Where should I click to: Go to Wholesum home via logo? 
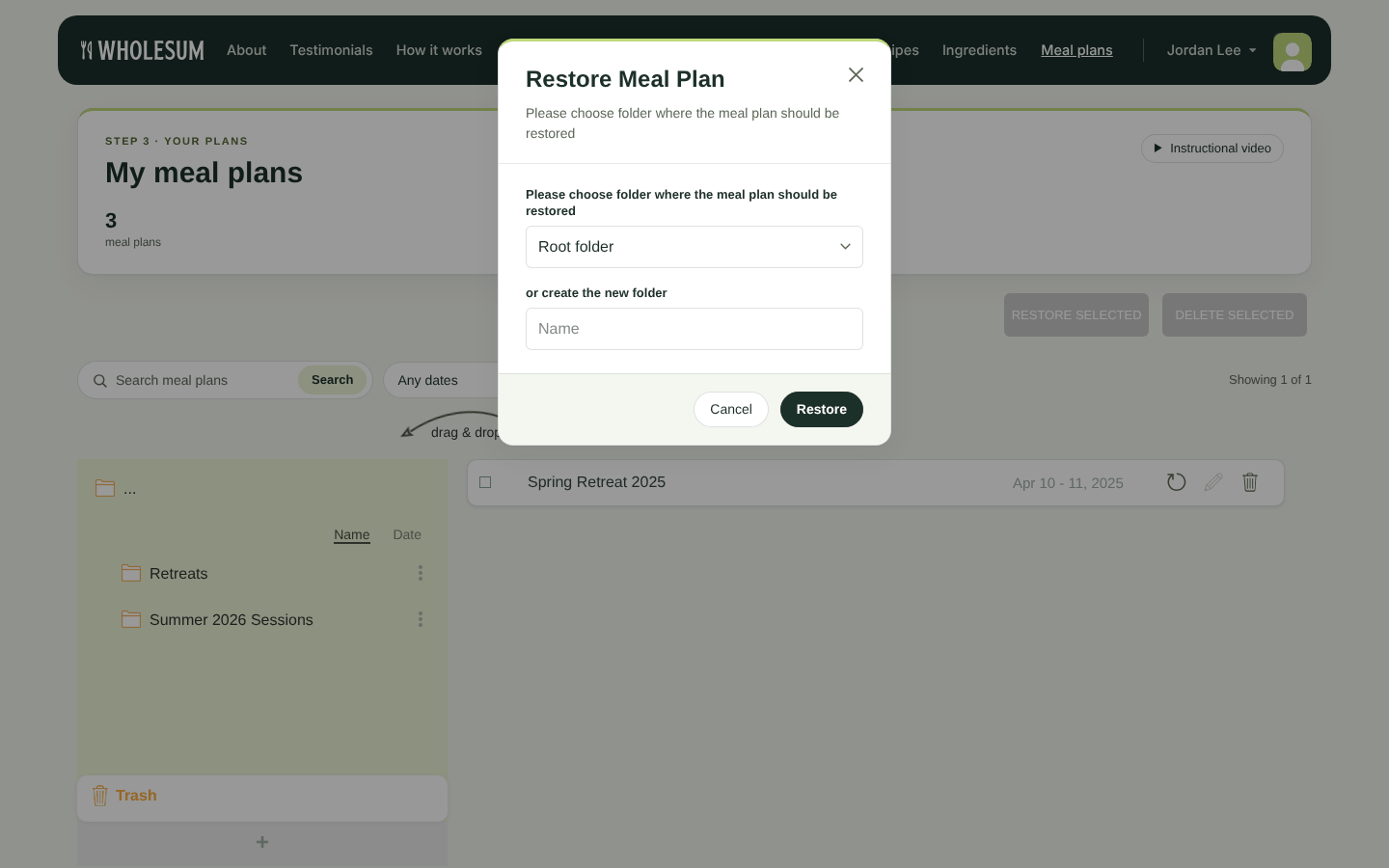(x=143, y=50)
